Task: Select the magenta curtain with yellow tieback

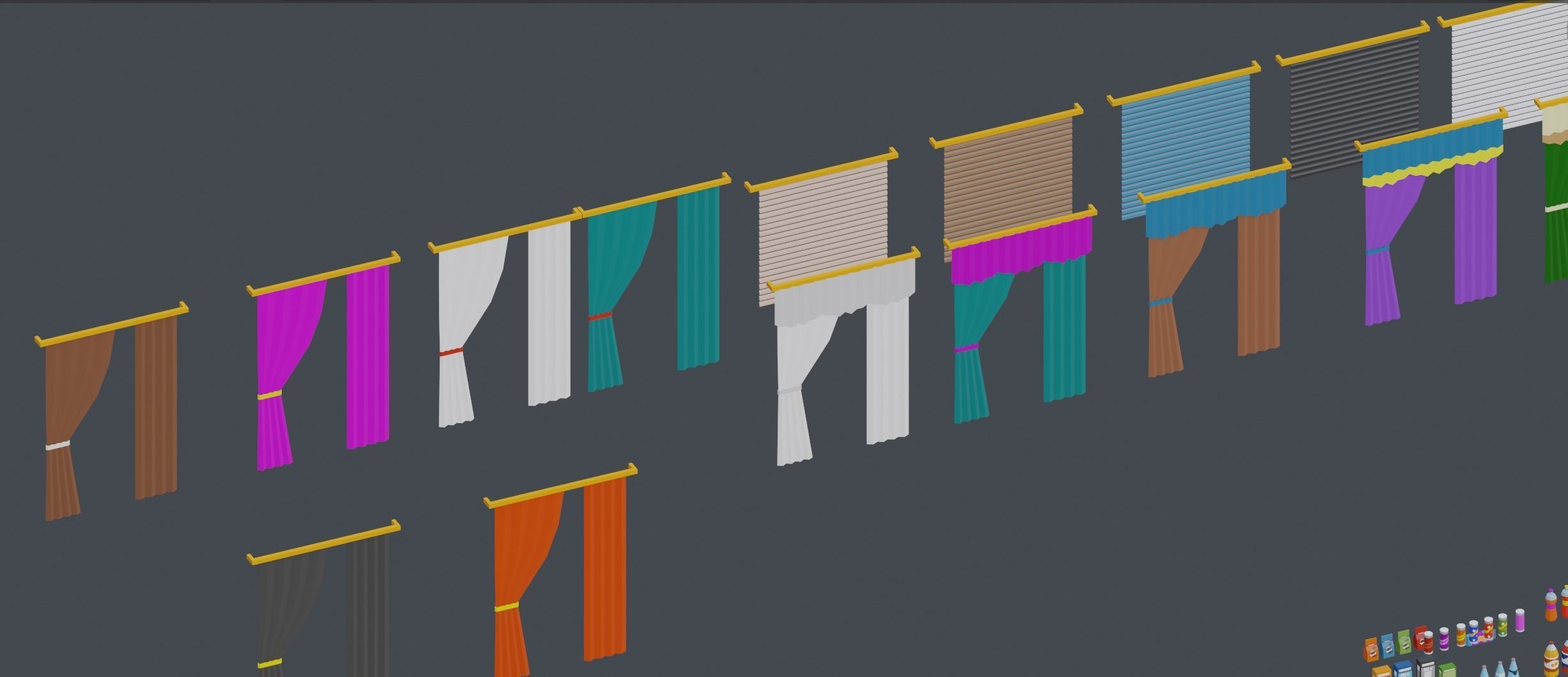Action: point(323,361)
